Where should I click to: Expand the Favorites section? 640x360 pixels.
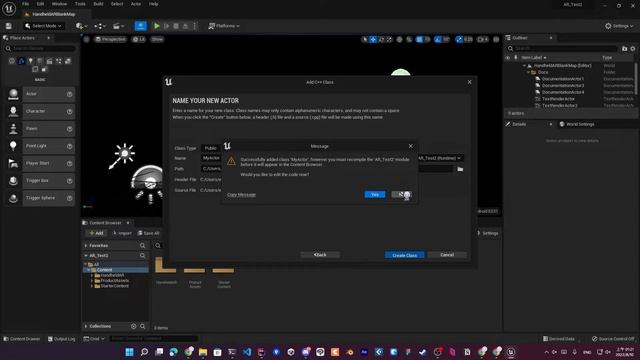pyautogui.click(x=86, y=246)
